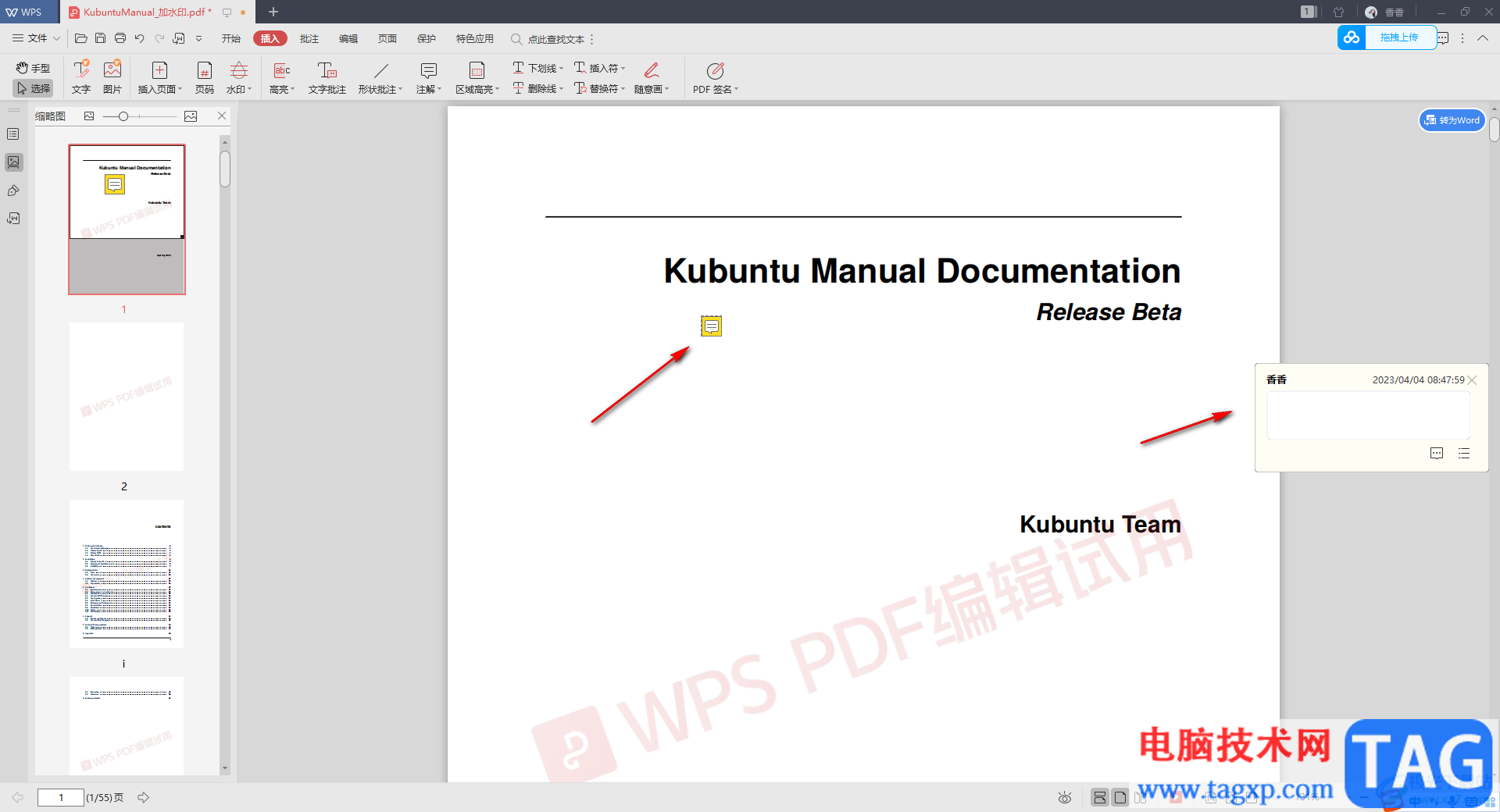Click the Save icon
1500x812 pixels.
100,38
